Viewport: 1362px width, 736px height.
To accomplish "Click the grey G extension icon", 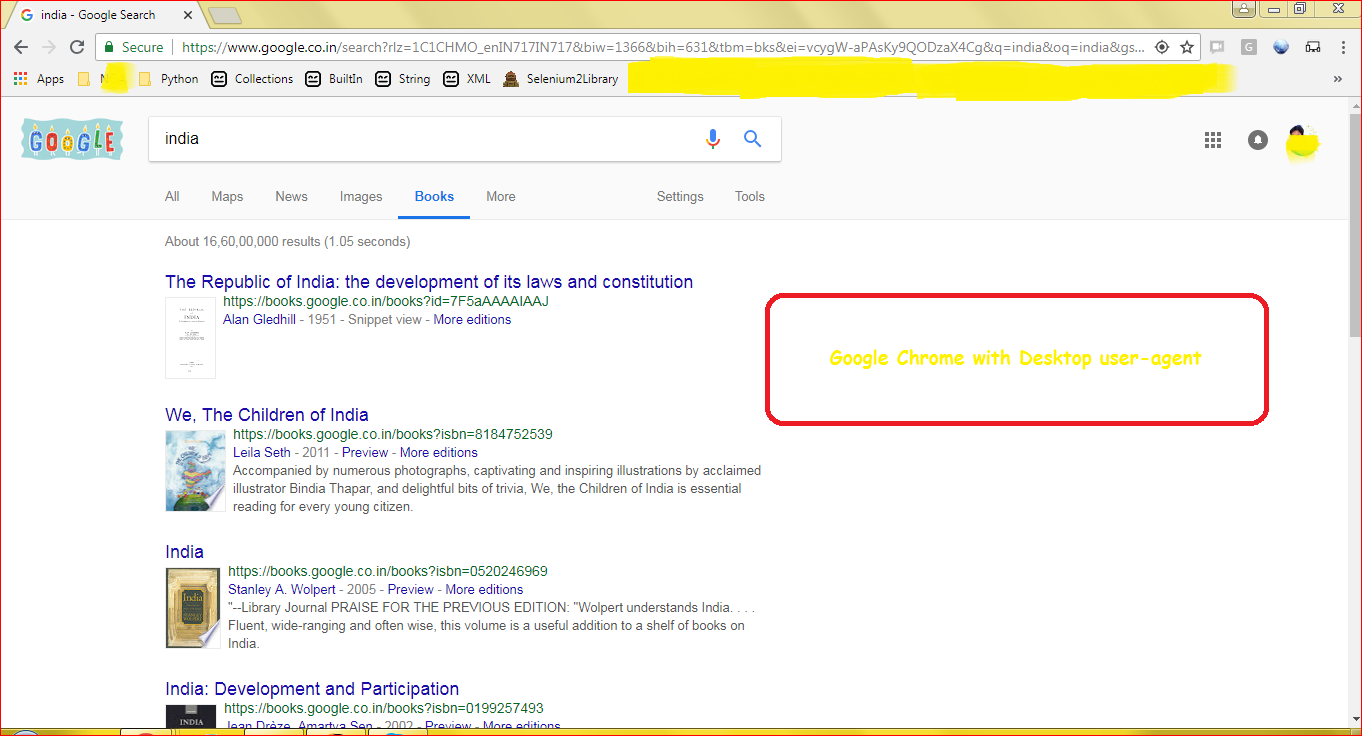I will pos(1249,47).
